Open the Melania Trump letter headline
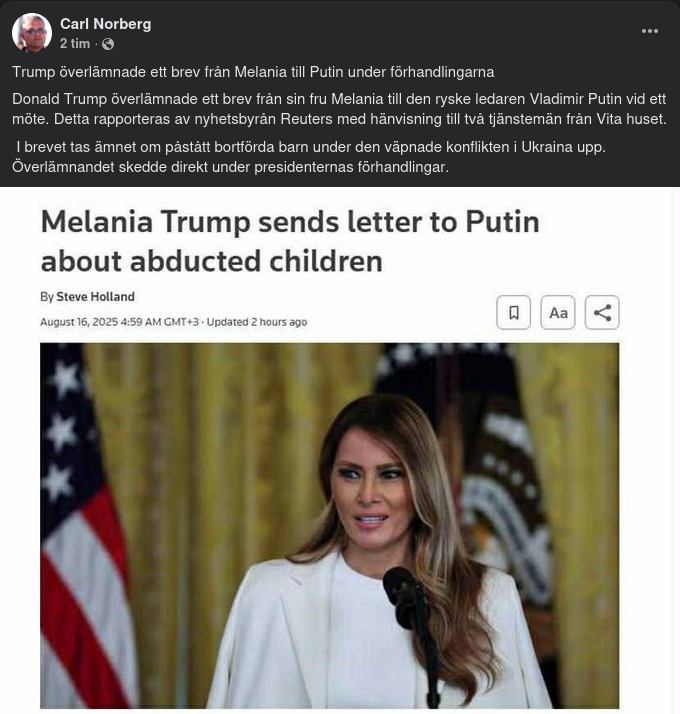 pos(290,241)
